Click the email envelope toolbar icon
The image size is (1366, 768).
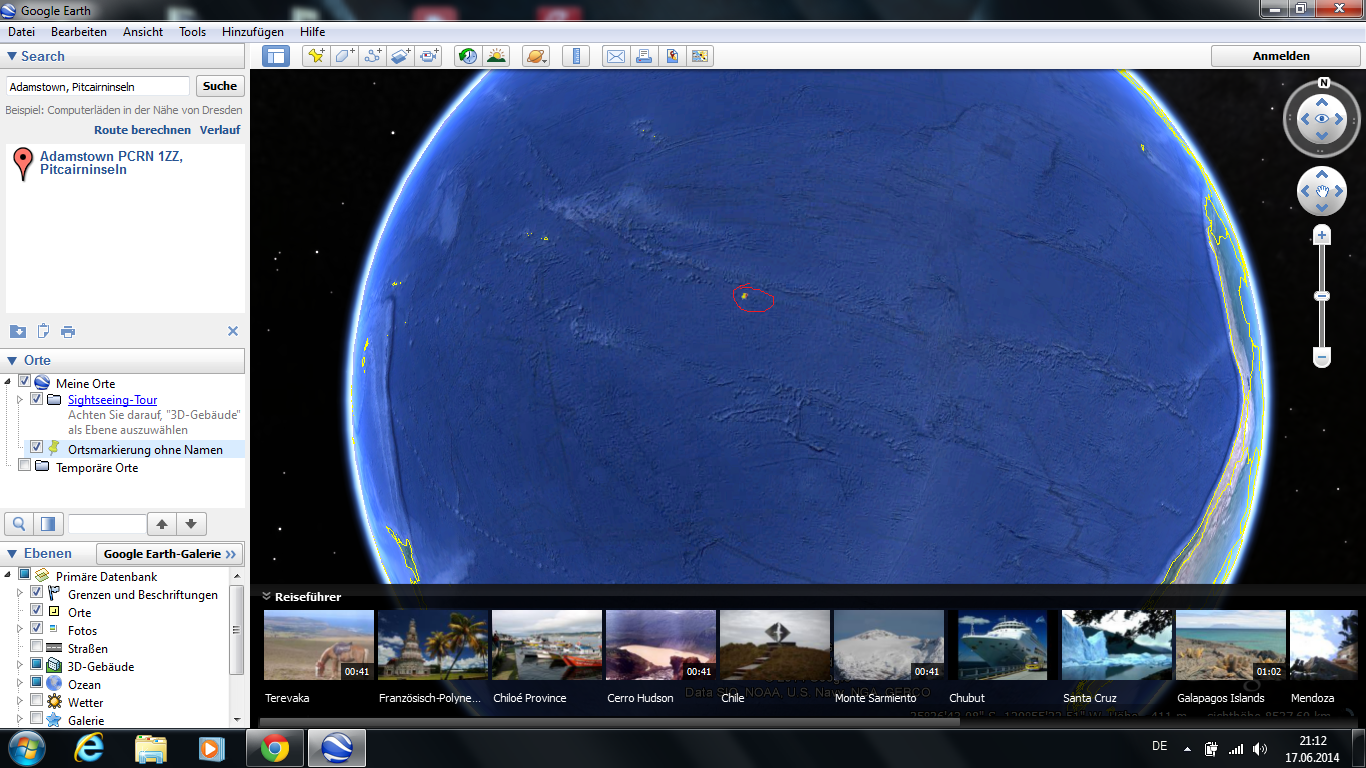[616, 56]
